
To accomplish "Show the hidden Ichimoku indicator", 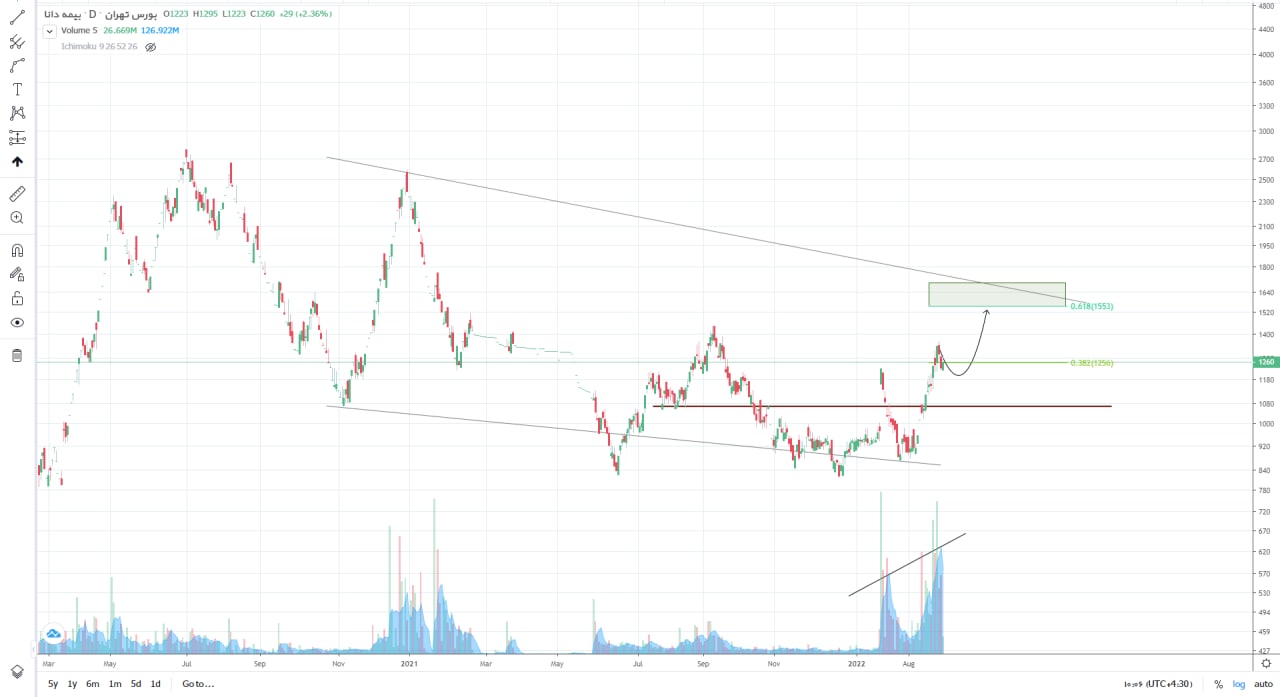I will [151, 47].
